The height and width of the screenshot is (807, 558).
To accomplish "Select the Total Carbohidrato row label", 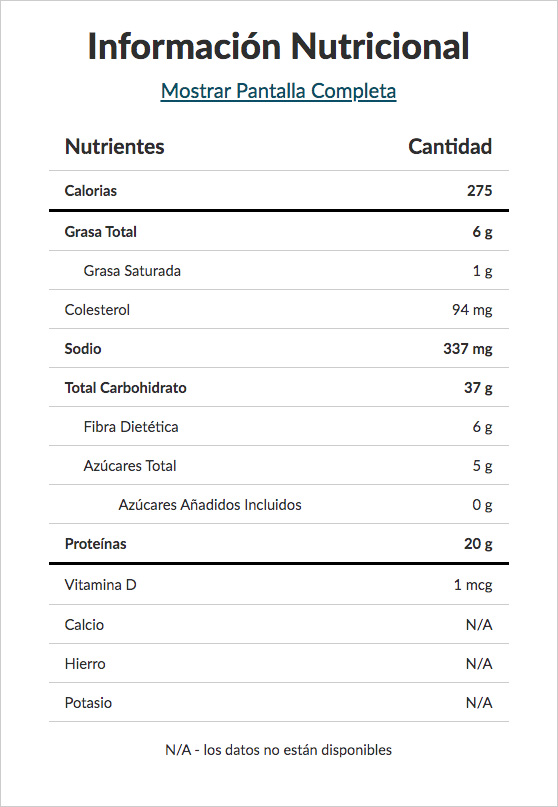I will click(126, 388).
